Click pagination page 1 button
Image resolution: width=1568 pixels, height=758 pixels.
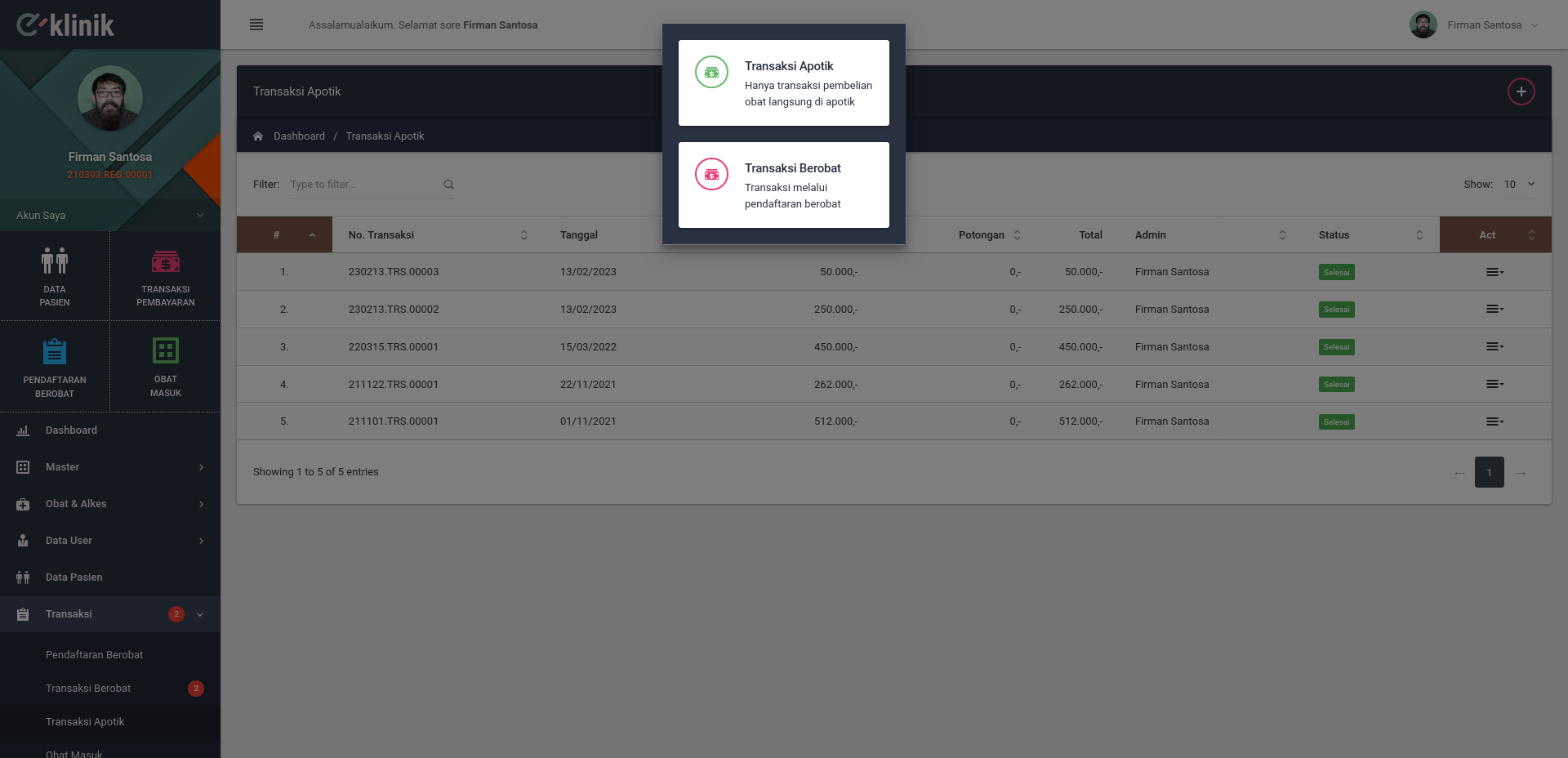point(1489,472)
